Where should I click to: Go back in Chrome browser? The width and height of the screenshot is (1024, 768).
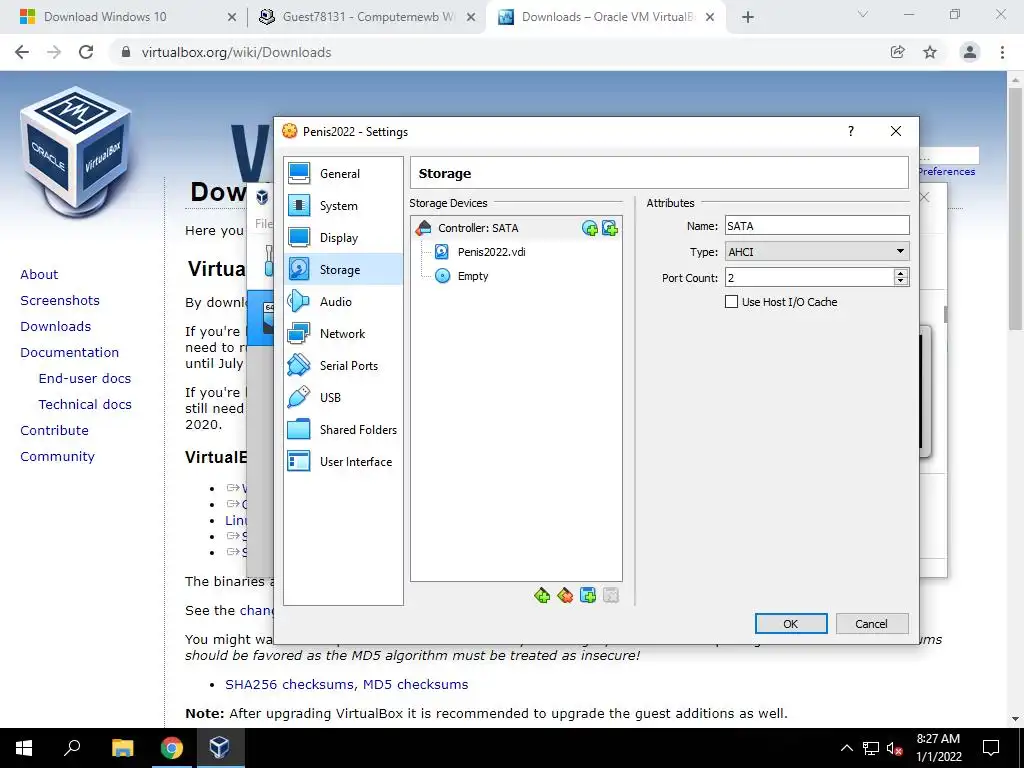[22, 52]
